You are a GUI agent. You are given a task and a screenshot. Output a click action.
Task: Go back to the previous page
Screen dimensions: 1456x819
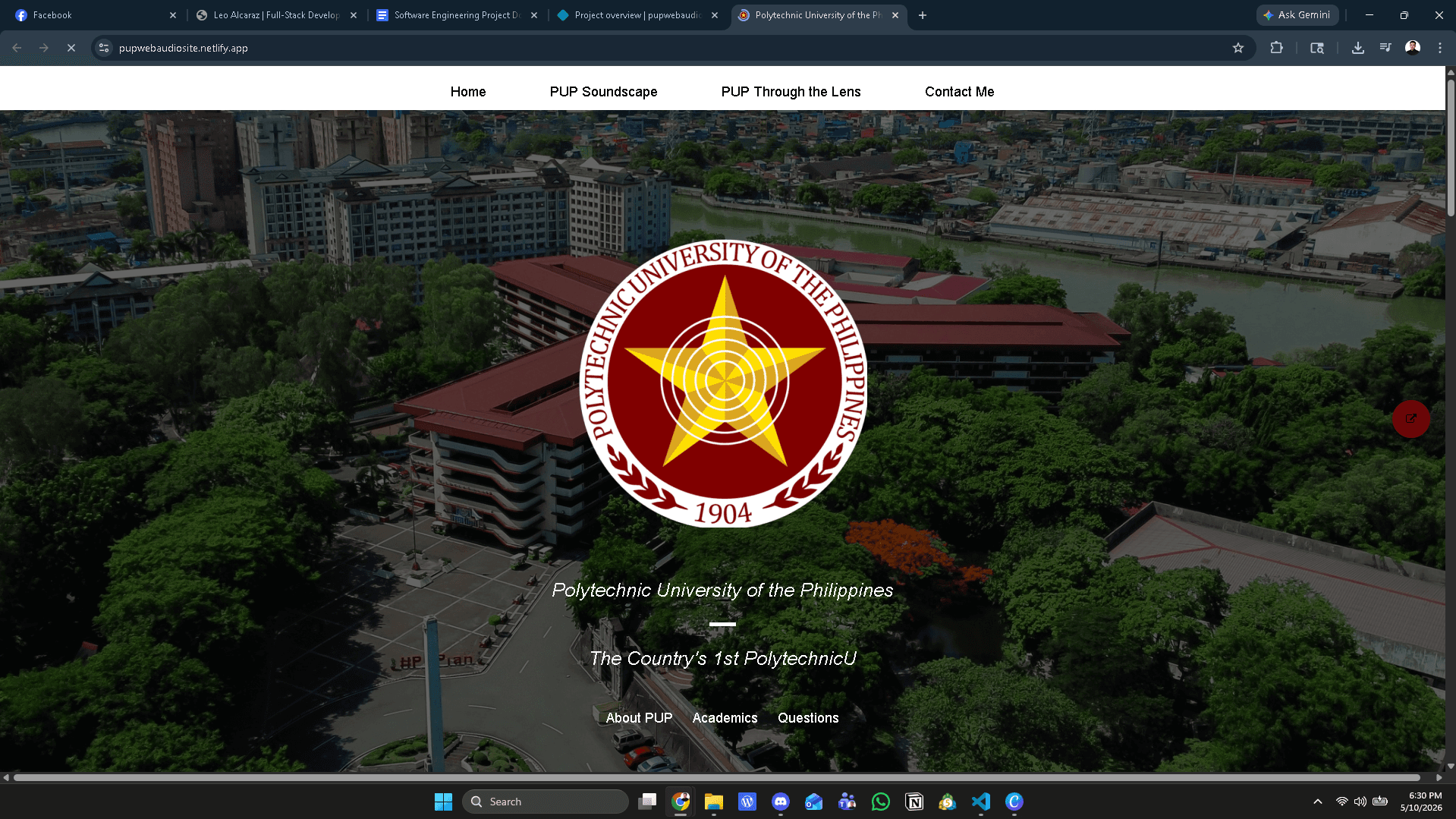point(17,48)
